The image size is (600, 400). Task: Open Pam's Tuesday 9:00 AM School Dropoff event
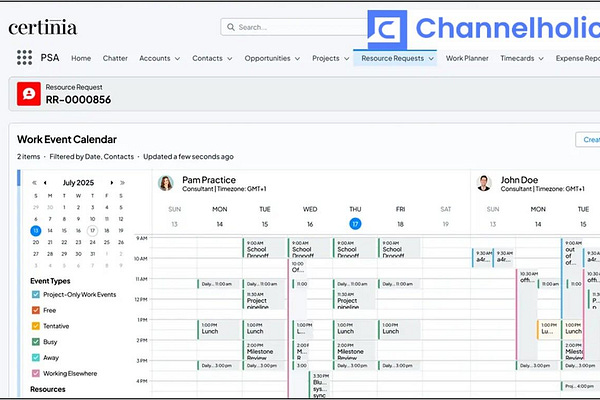[265, 248]
